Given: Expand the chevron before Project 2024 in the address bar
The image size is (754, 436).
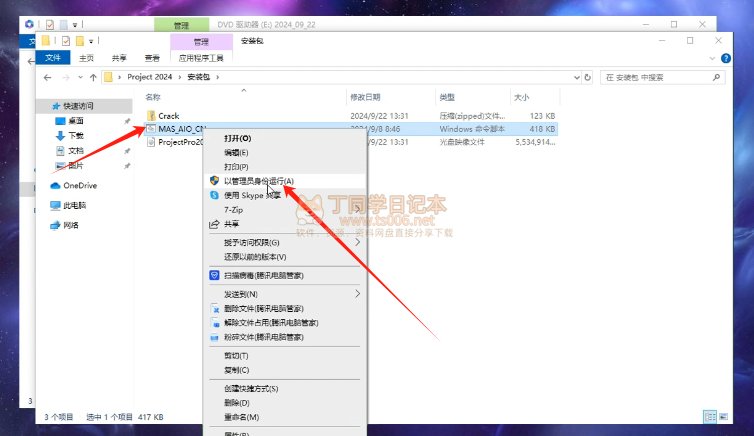Looking at the screenshot, I should (x=119, y=77).
